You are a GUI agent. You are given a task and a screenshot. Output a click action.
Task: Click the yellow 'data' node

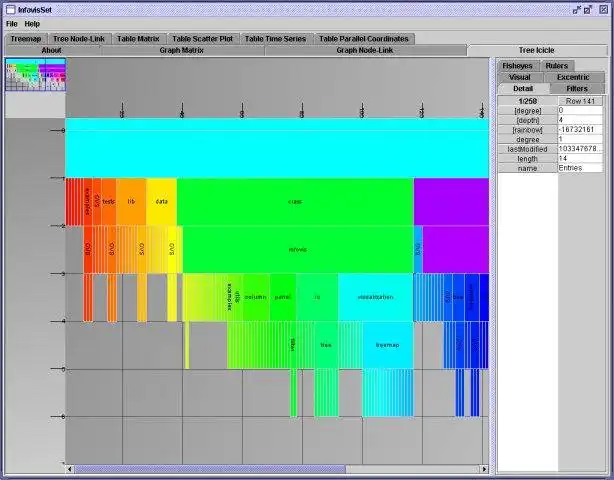[161, 202]
